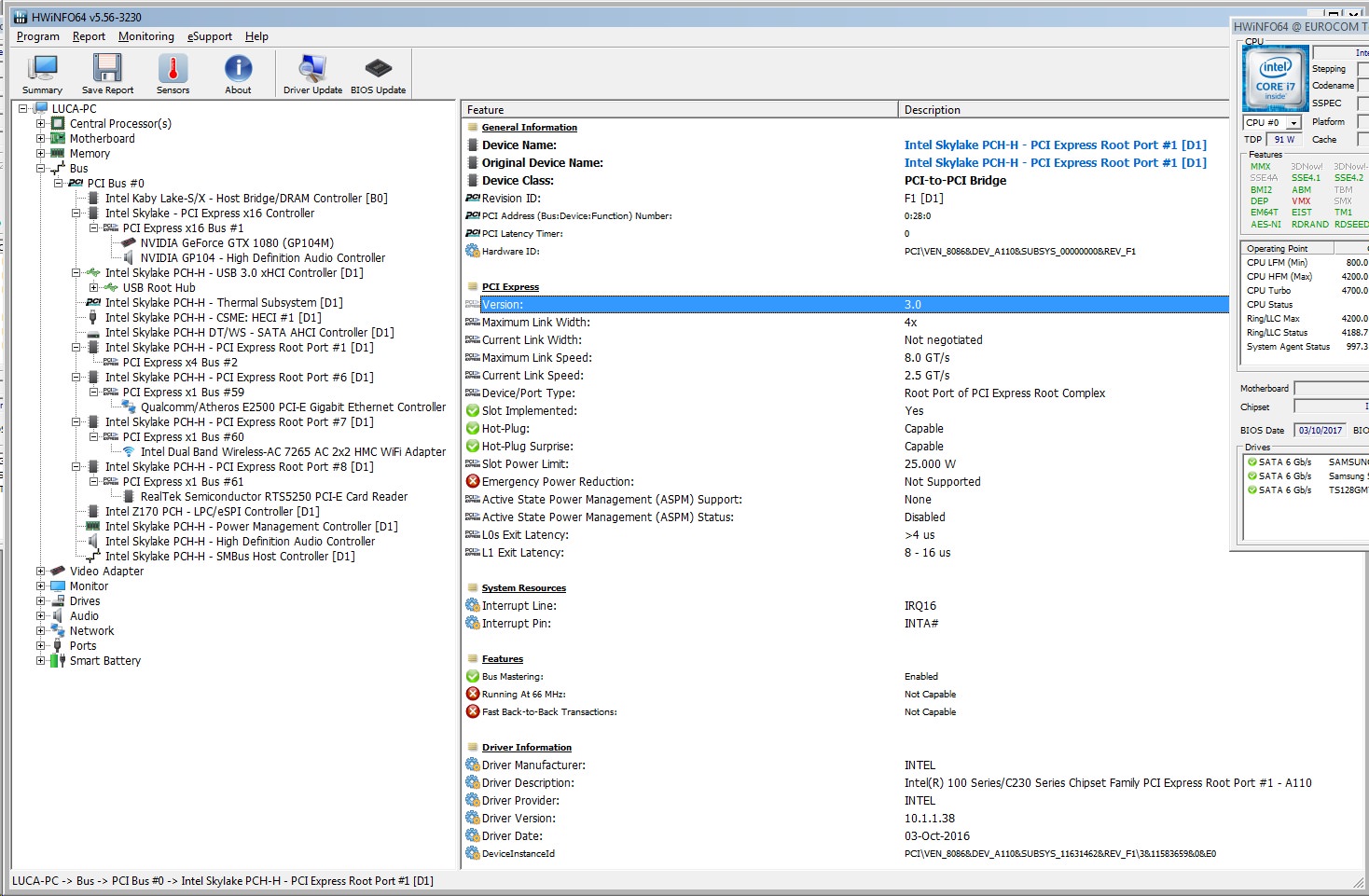The width and height of the screenshot is (1369, 896).
Task: Select the highlighted Version: row
Action: click(846, 304)
